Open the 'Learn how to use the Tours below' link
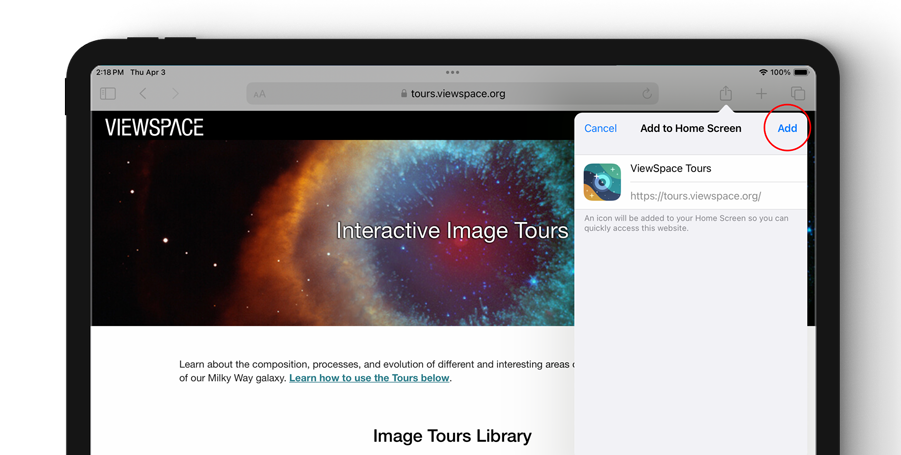 (x=369, y=378)
